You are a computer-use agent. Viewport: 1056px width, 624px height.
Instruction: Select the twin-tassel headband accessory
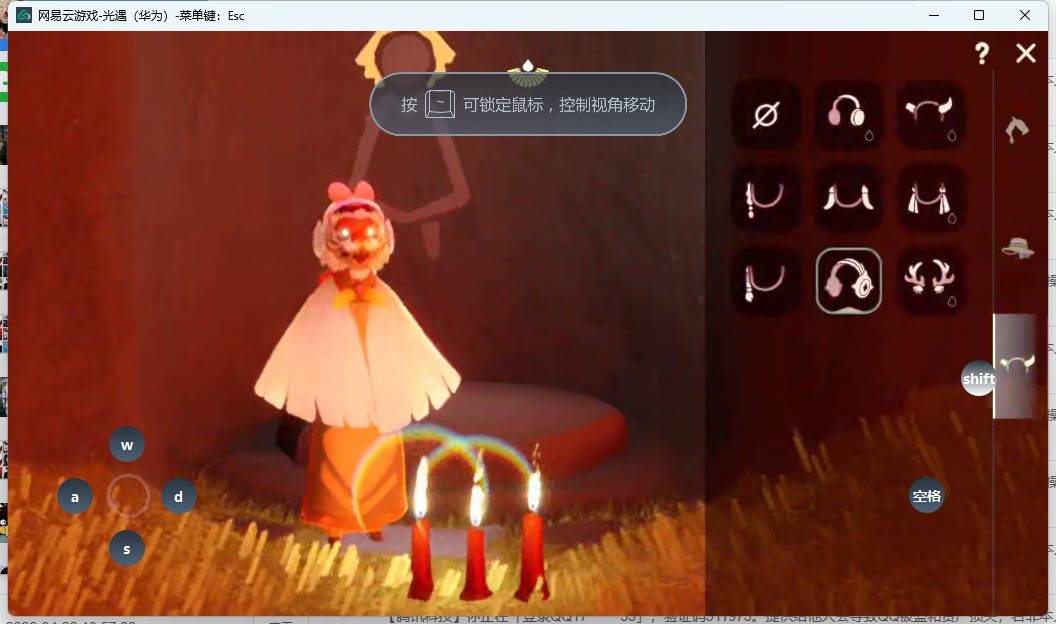[x=930, y=198]
